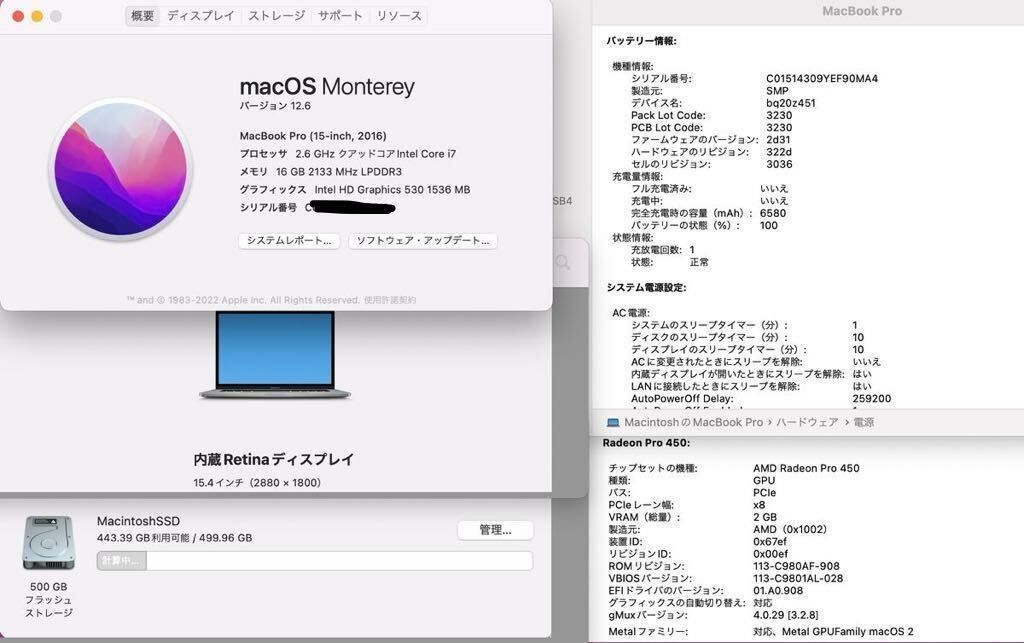The width and height of the screenshot is (1024, 643).
Task: Click the 管理... button for MacintoshSSD
Action: (496, 530)
